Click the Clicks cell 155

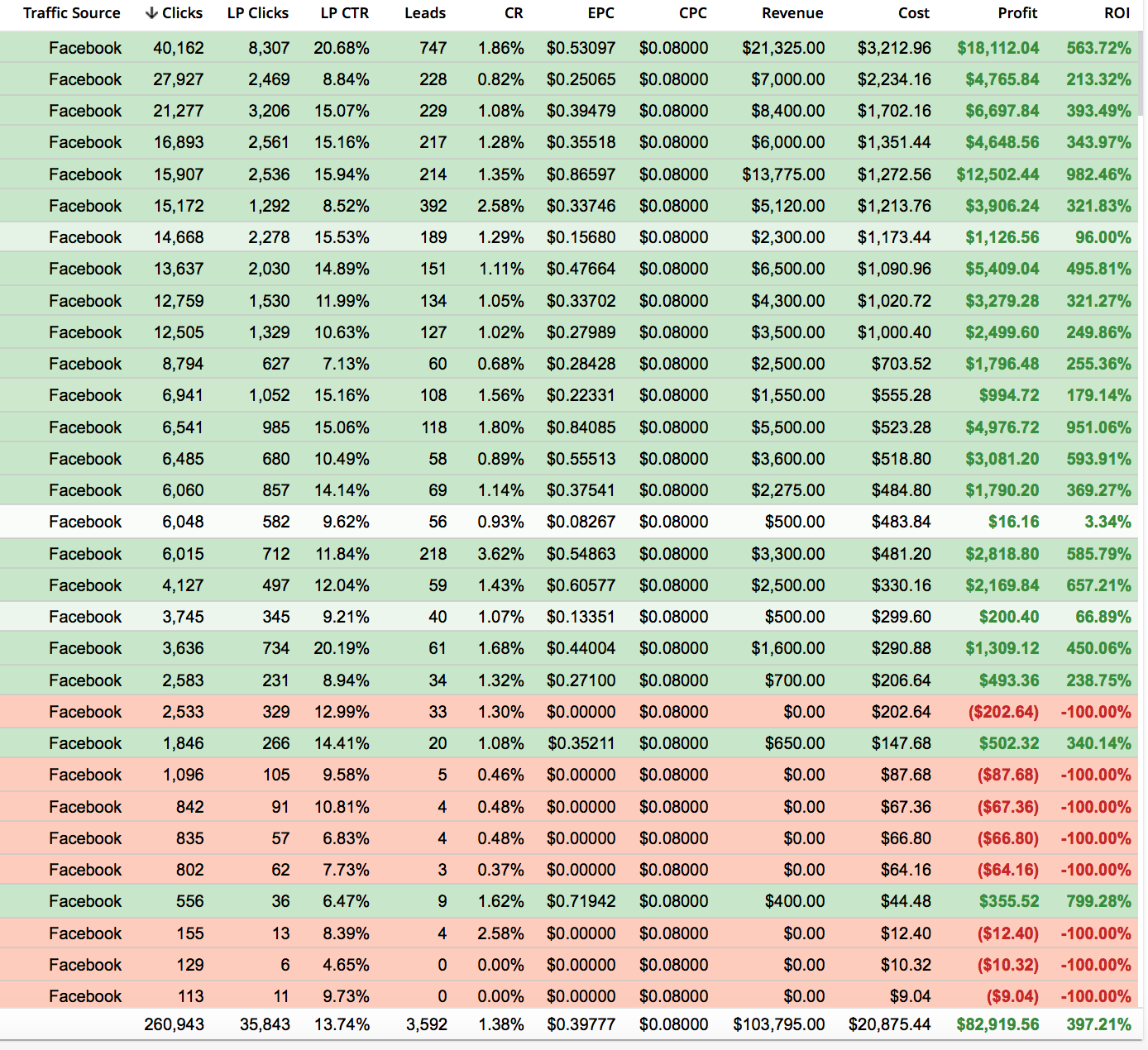pyautogui.click(x=190, y=933)
